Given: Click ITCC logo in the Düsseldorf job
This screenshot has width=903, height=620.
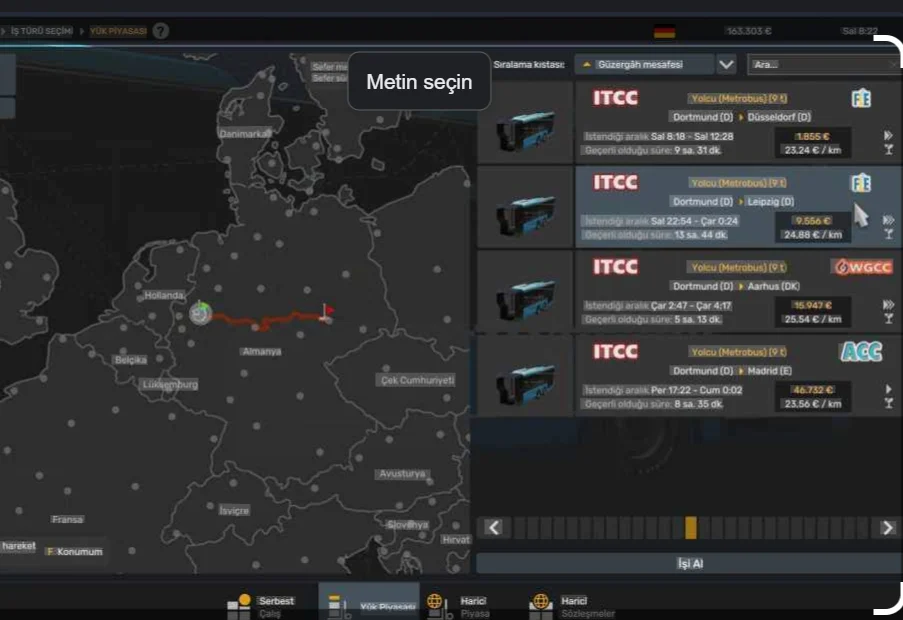Looking at the screenshot, I should click(616, 98).
